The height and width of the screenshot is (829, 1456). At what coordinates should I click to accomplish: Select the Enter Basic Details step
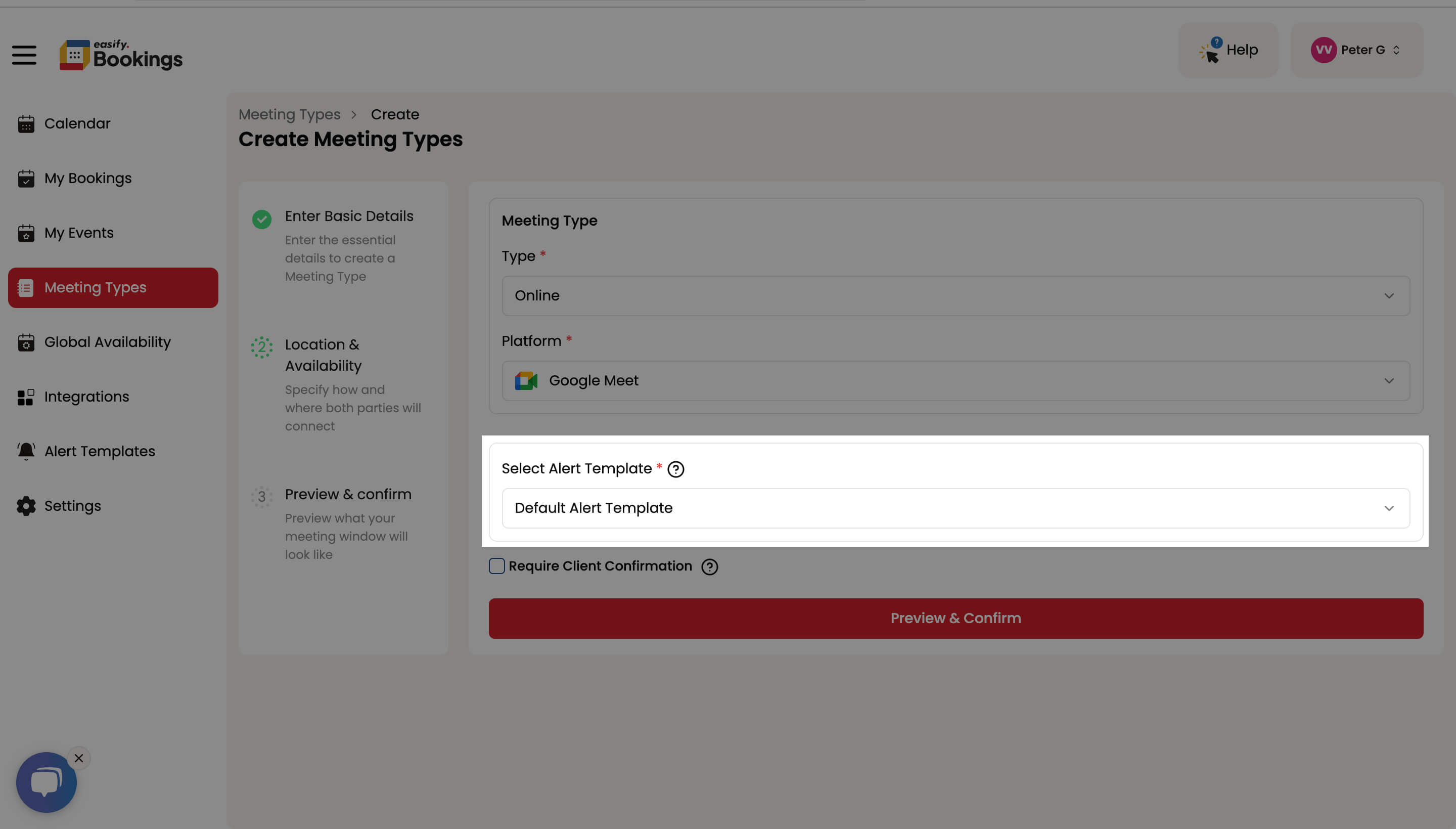[349, 216]
